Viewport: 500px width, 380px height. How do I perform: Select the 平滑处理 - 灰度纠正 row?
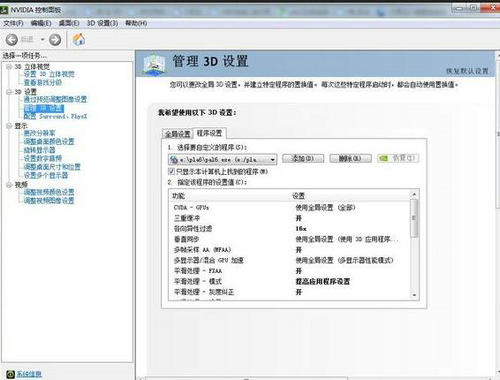click(x=290, y=292)
